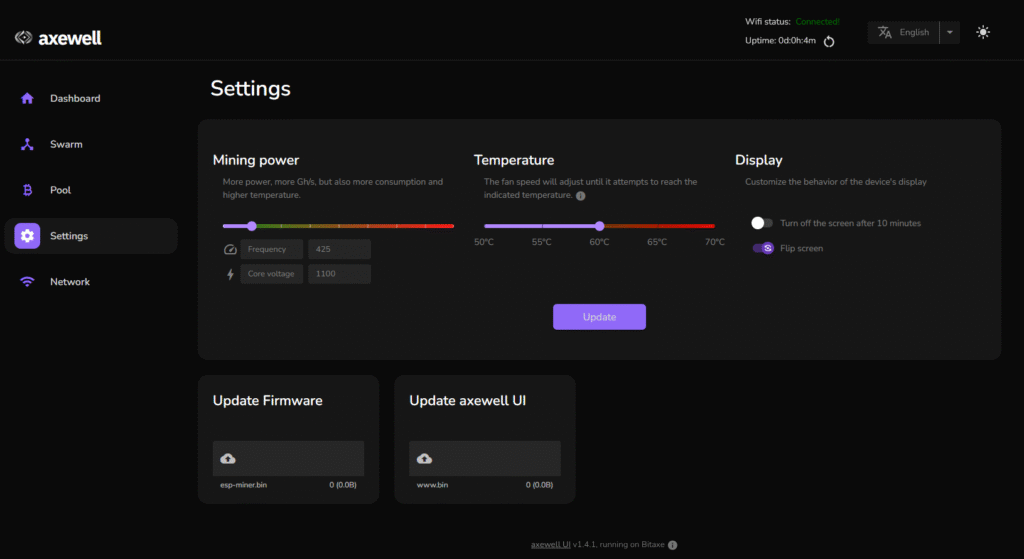Click the Mining power slider handle
Viewport: 1024px width, 559px height.
[x=251, y=226]
